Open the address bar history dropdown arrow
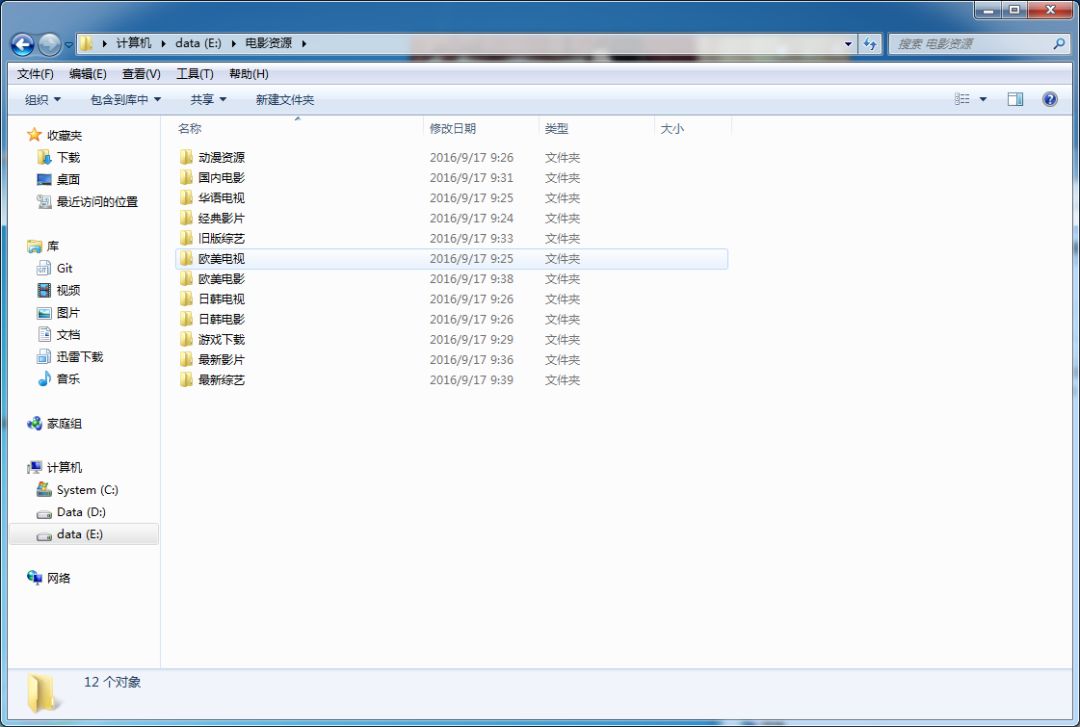This screenshot has width=1080, height=727. tap(848, 44)
